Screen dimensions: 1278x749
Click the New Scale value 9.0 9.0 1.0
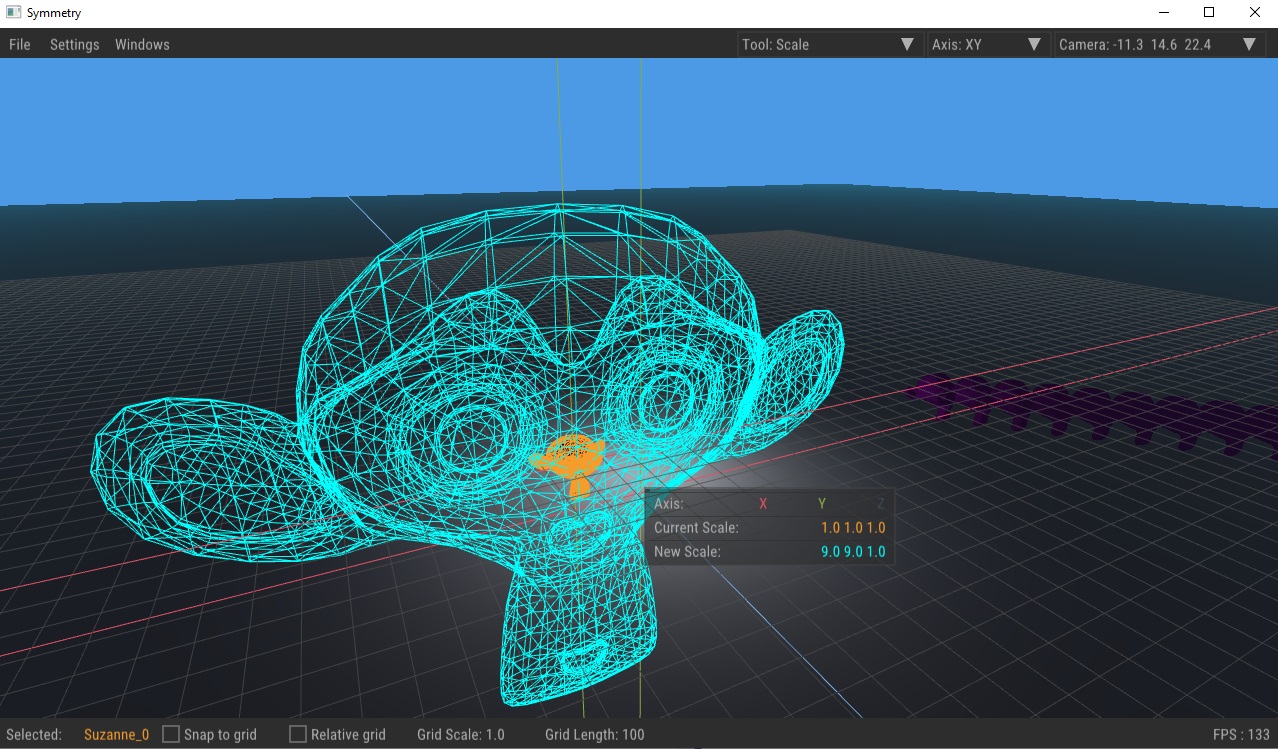coord(853,551)
